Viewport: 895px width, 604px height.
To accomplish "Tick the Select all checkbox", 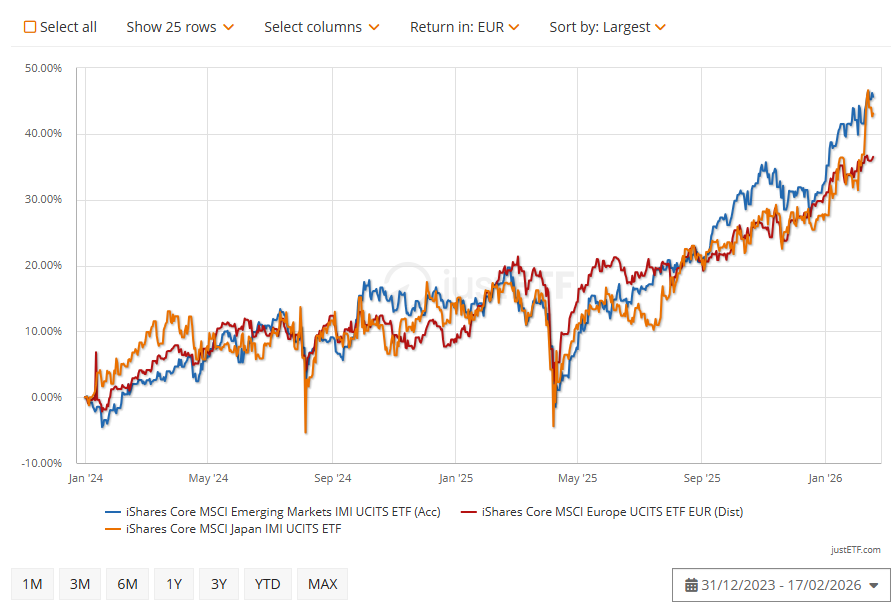I will (x=30, y=27).
